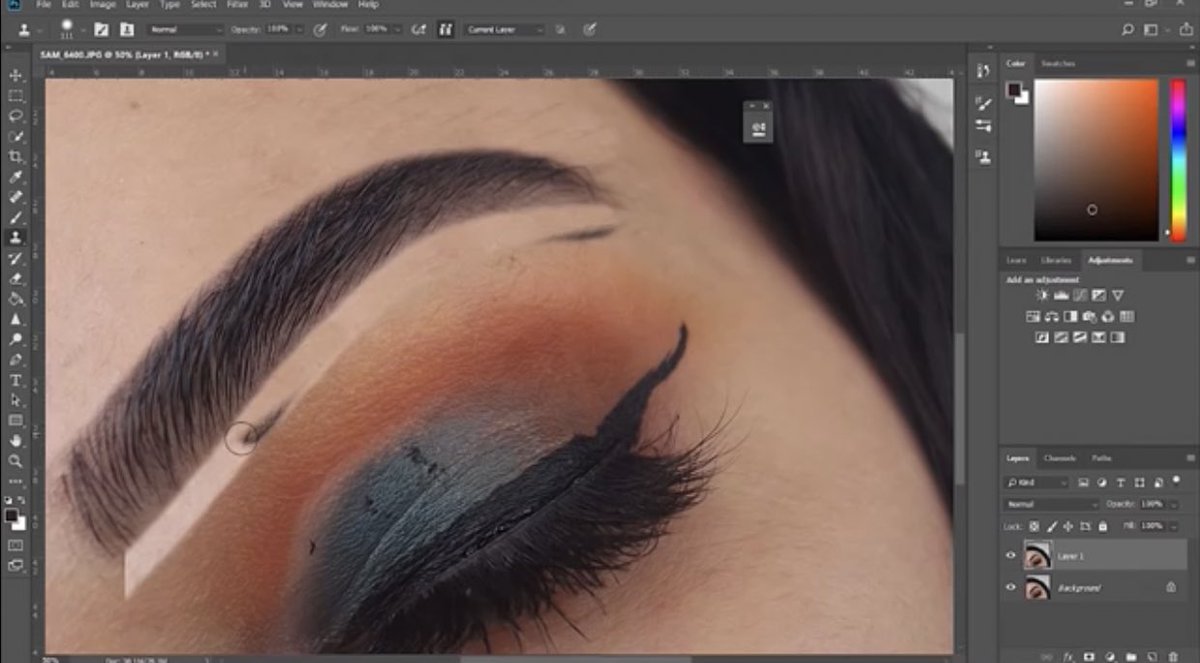
Task: Open the History panel icon
Action: [x=984, y=70]
